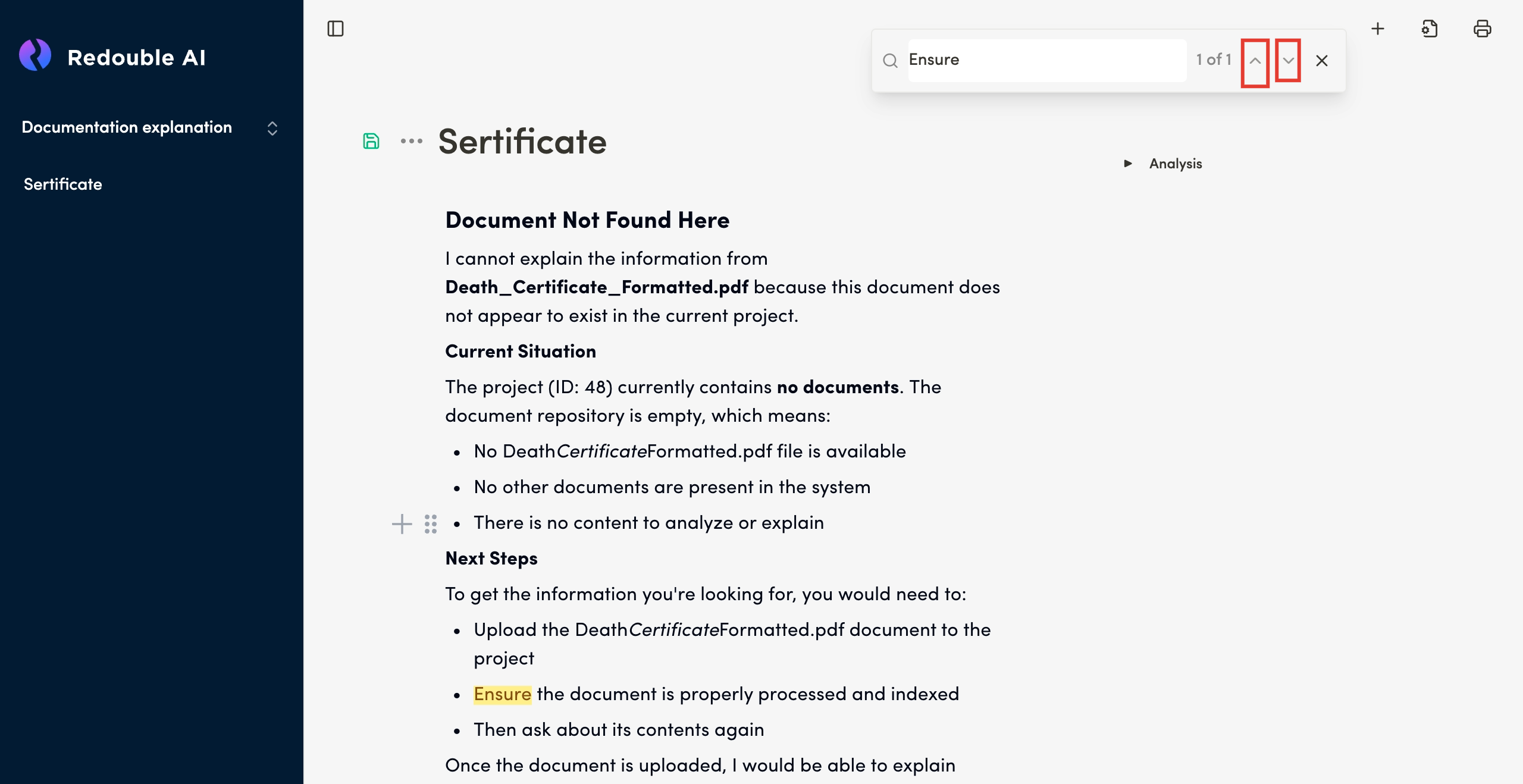Click the add block plus icon
Screen dimensions: 1523x784
pos(402,524)
